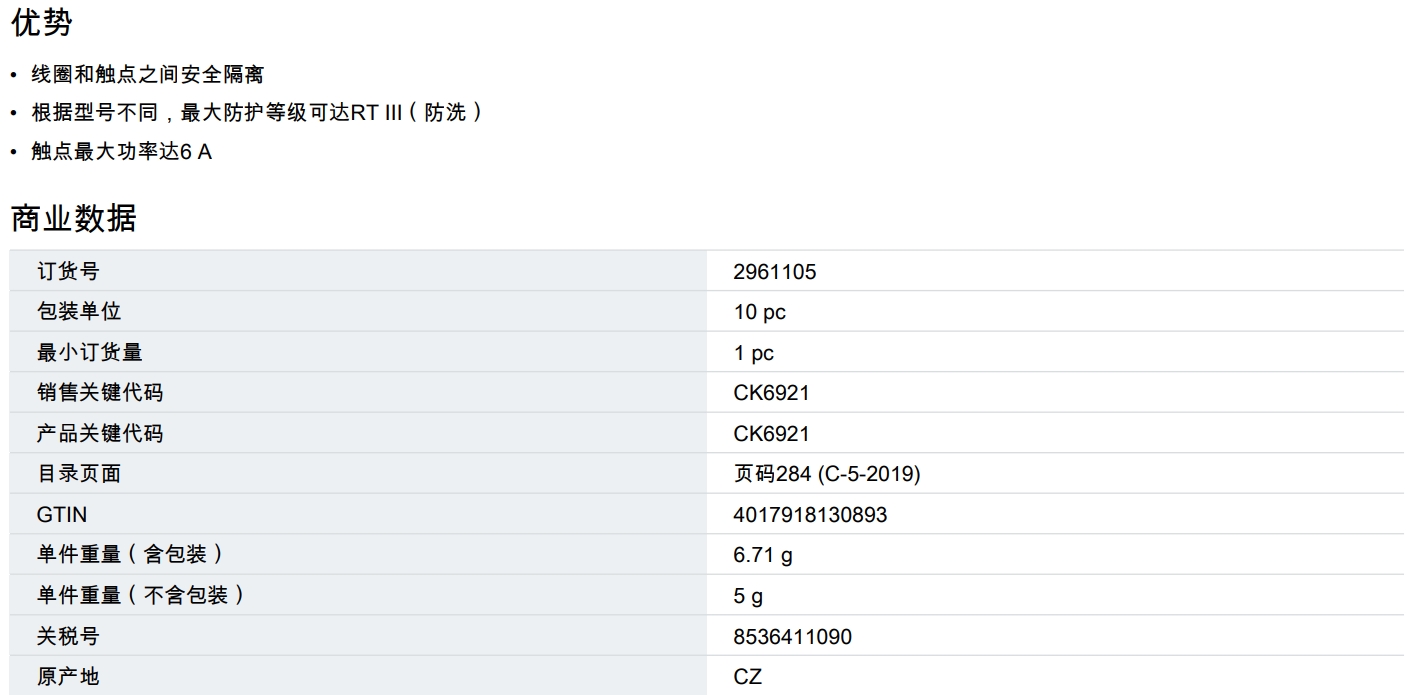Click the GTIN number 4017918130893

pos(810,515)
